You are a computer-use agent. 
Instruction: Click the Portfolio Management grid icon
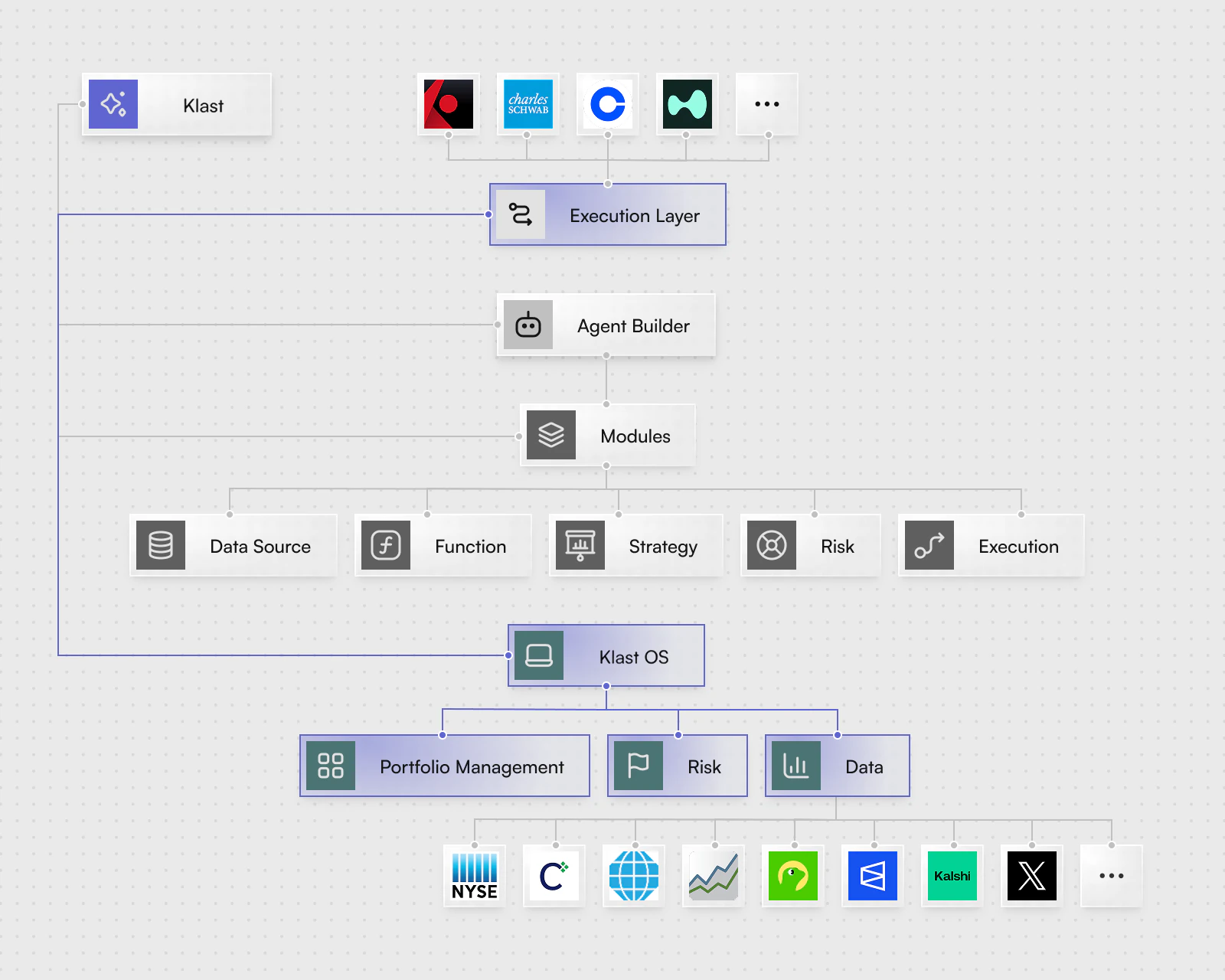coord(331,766)
